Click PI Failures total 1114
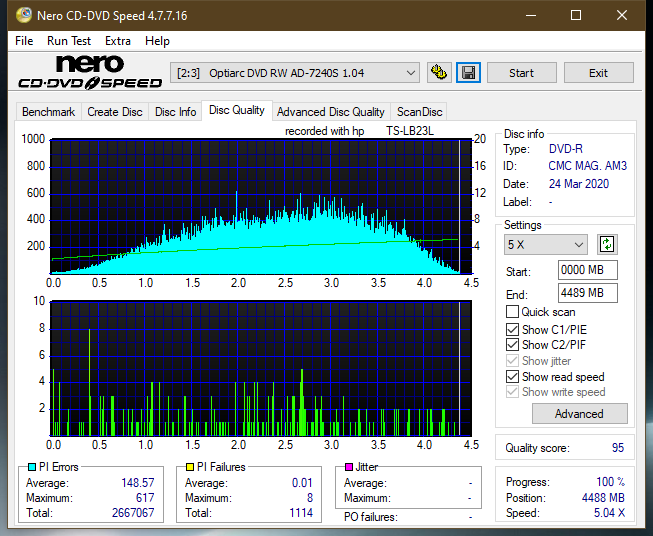Viewport: 653px width, 536px height. (301, 512)
